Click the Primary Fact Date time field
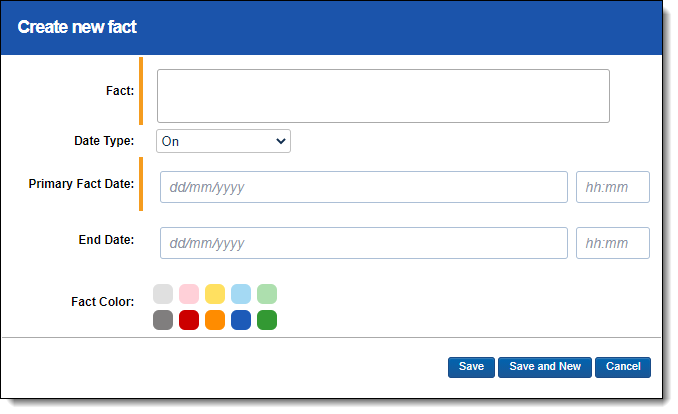Viewport: 678px width, 414px height. (x=612, y=187)
